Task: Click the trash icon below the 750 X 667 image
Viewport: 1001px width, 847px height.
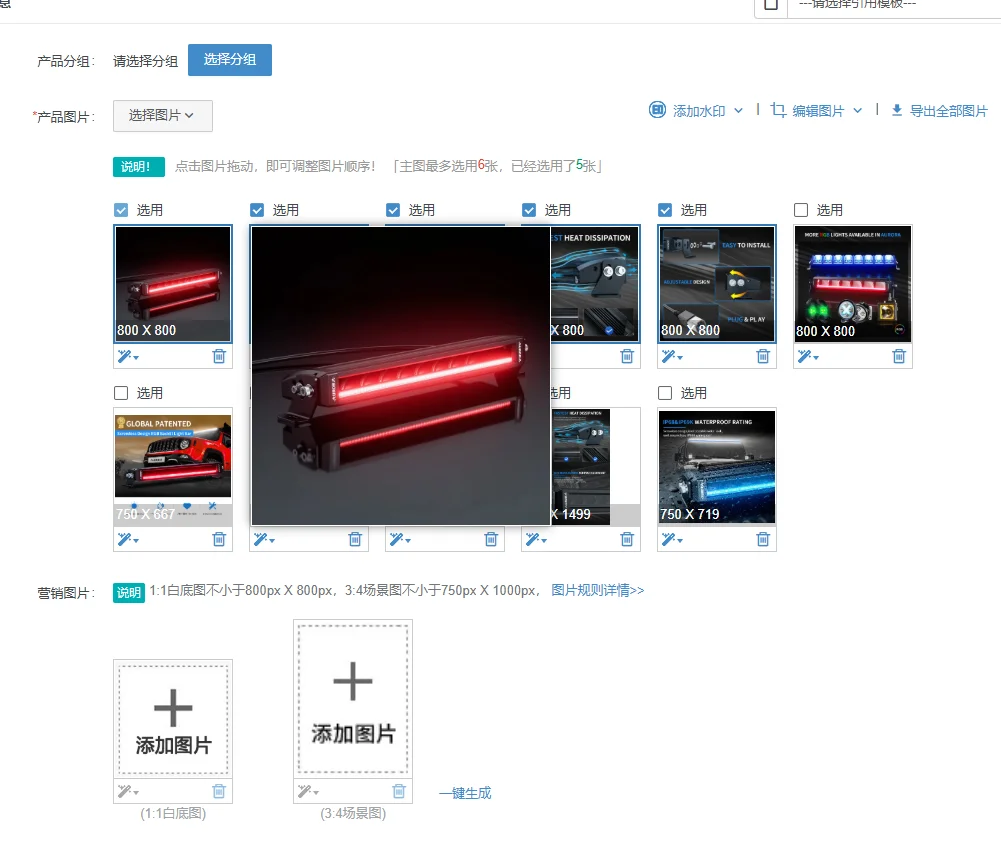Action: pos(219,539)
